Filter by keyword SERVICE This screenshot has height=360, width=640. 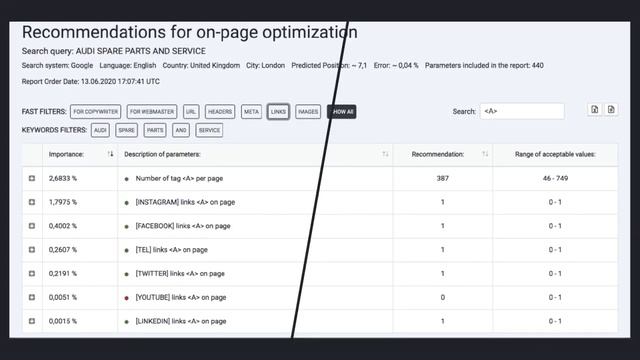pyautogui.click(x=209, y=130)
